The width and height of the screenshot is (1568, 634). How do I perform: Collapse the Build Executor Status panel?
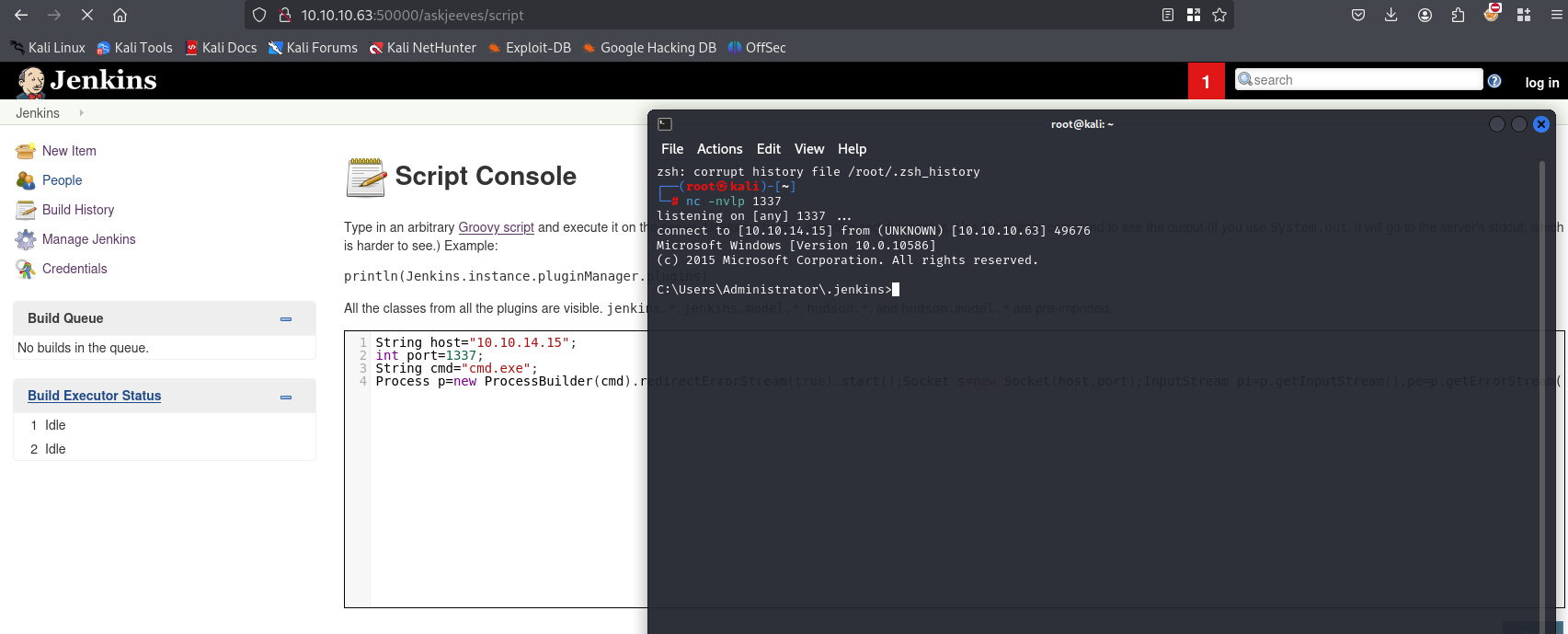tap(286, 397)
